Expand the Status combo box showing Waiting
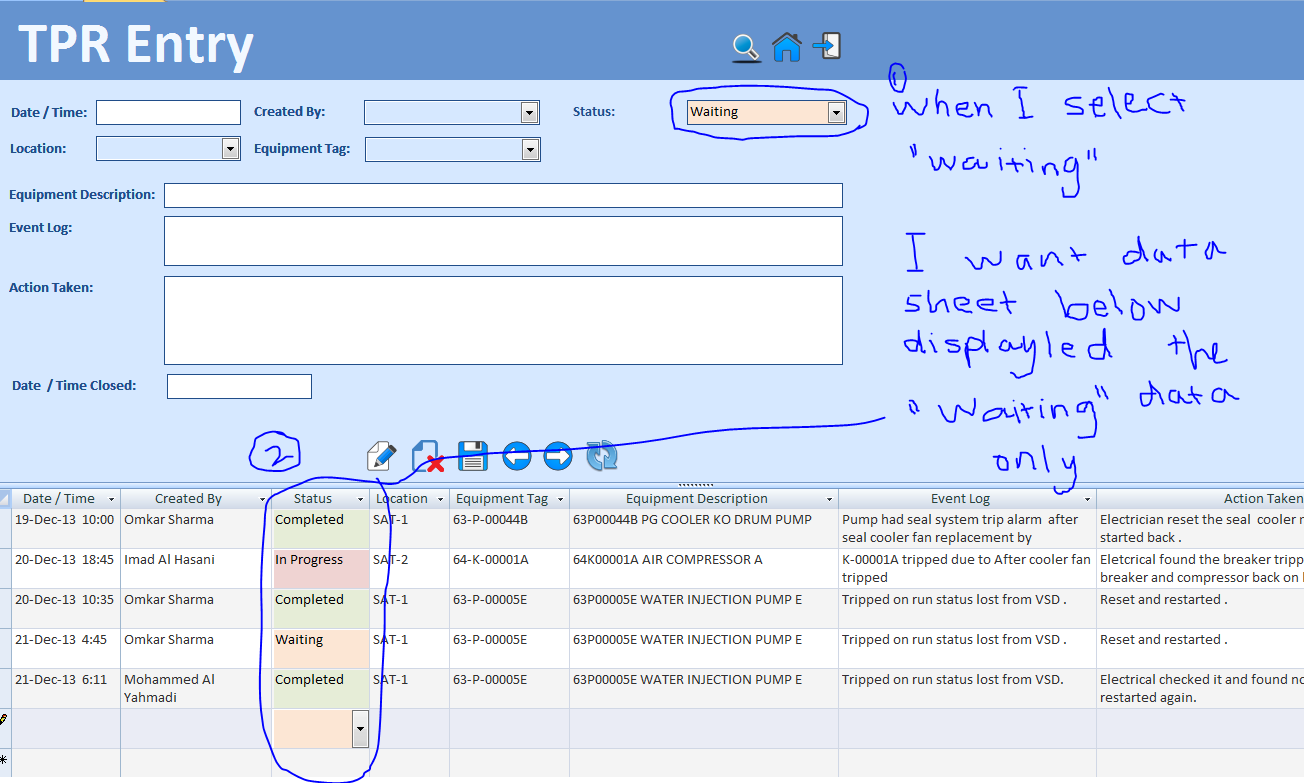 pos(836,112)
